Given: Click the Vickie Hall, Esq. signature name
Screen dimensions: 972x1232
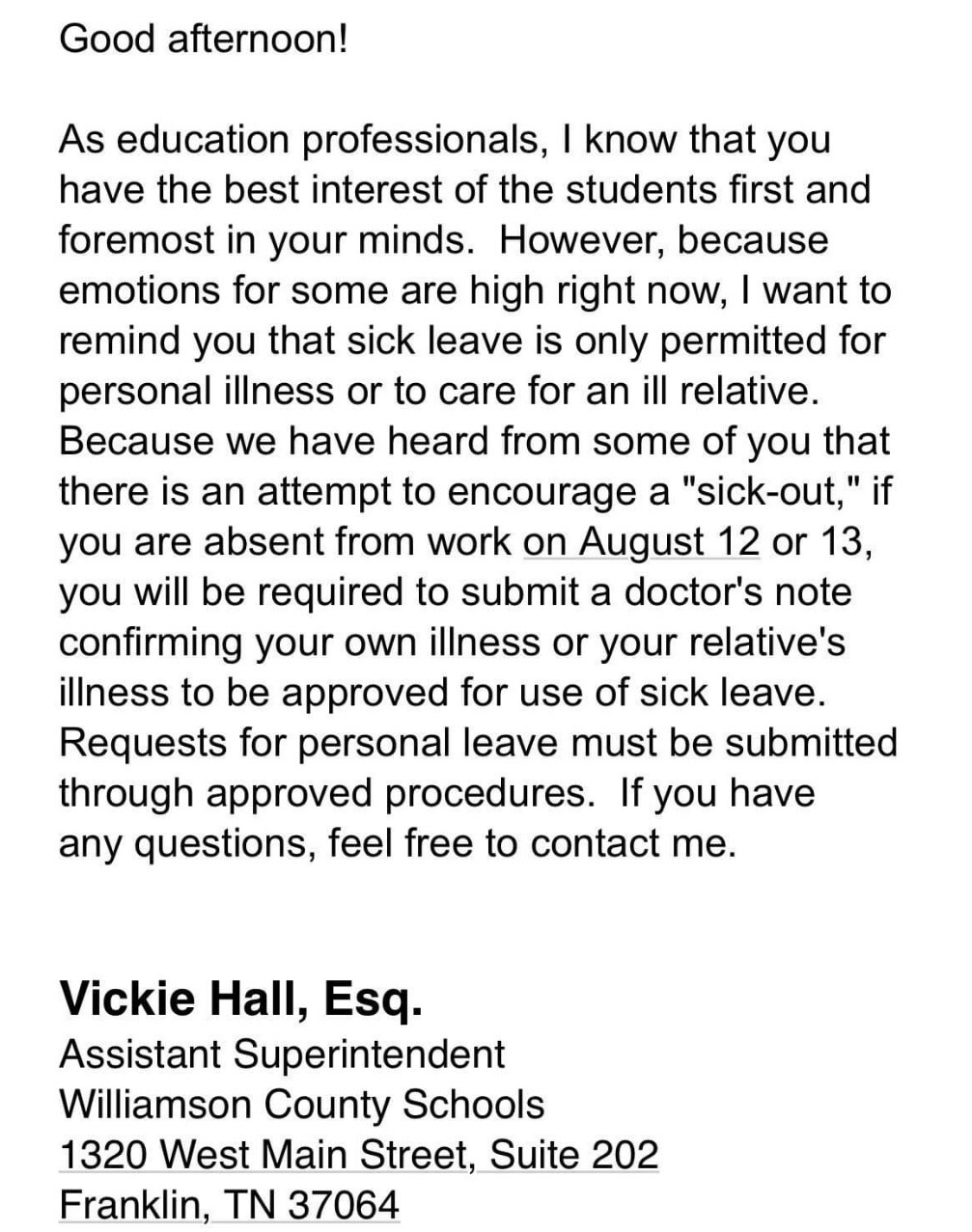Looking at the screenshot, I should click(240, 999).
